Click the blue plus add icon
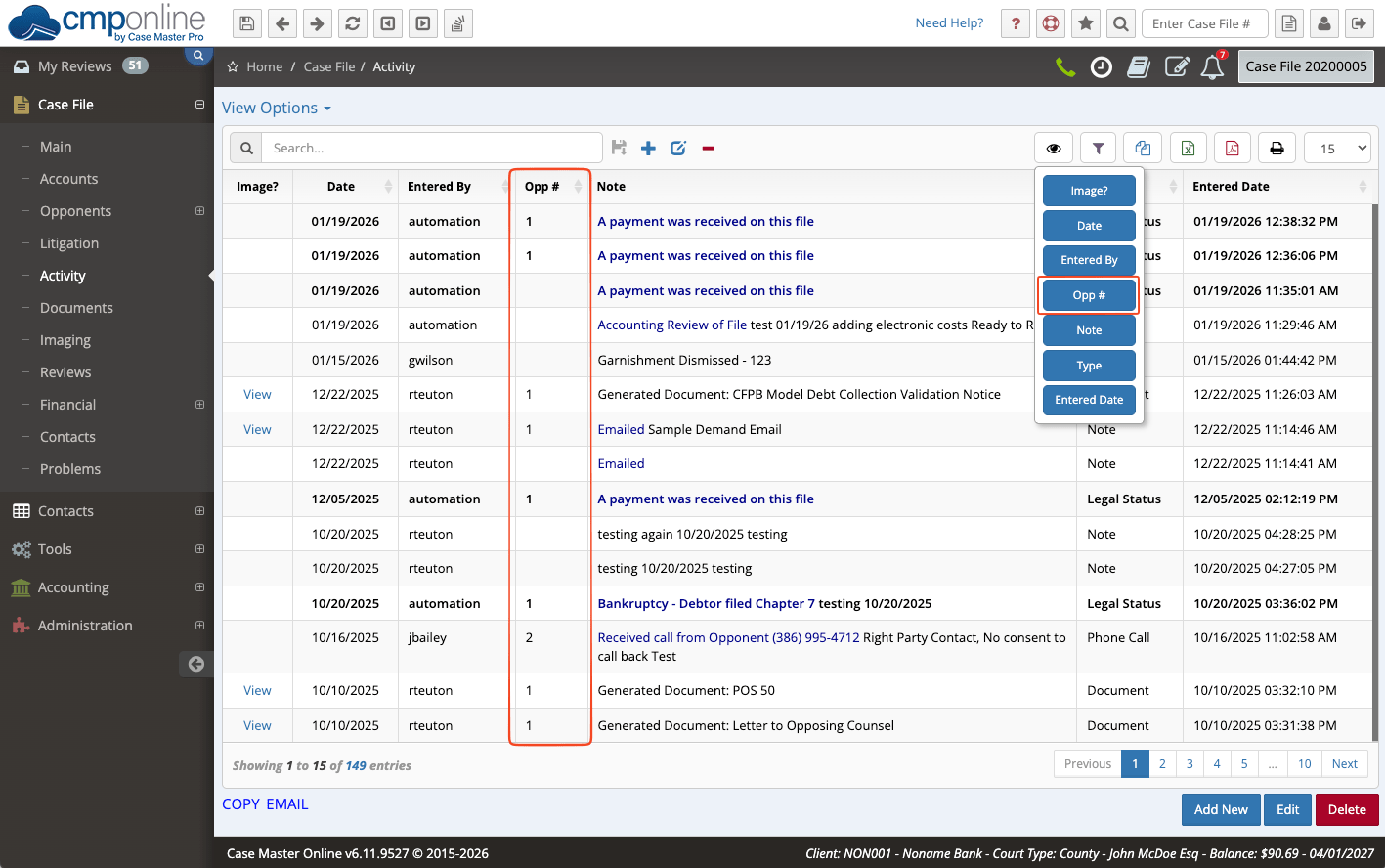1385x868 pixels. click(x=648, y=149)
